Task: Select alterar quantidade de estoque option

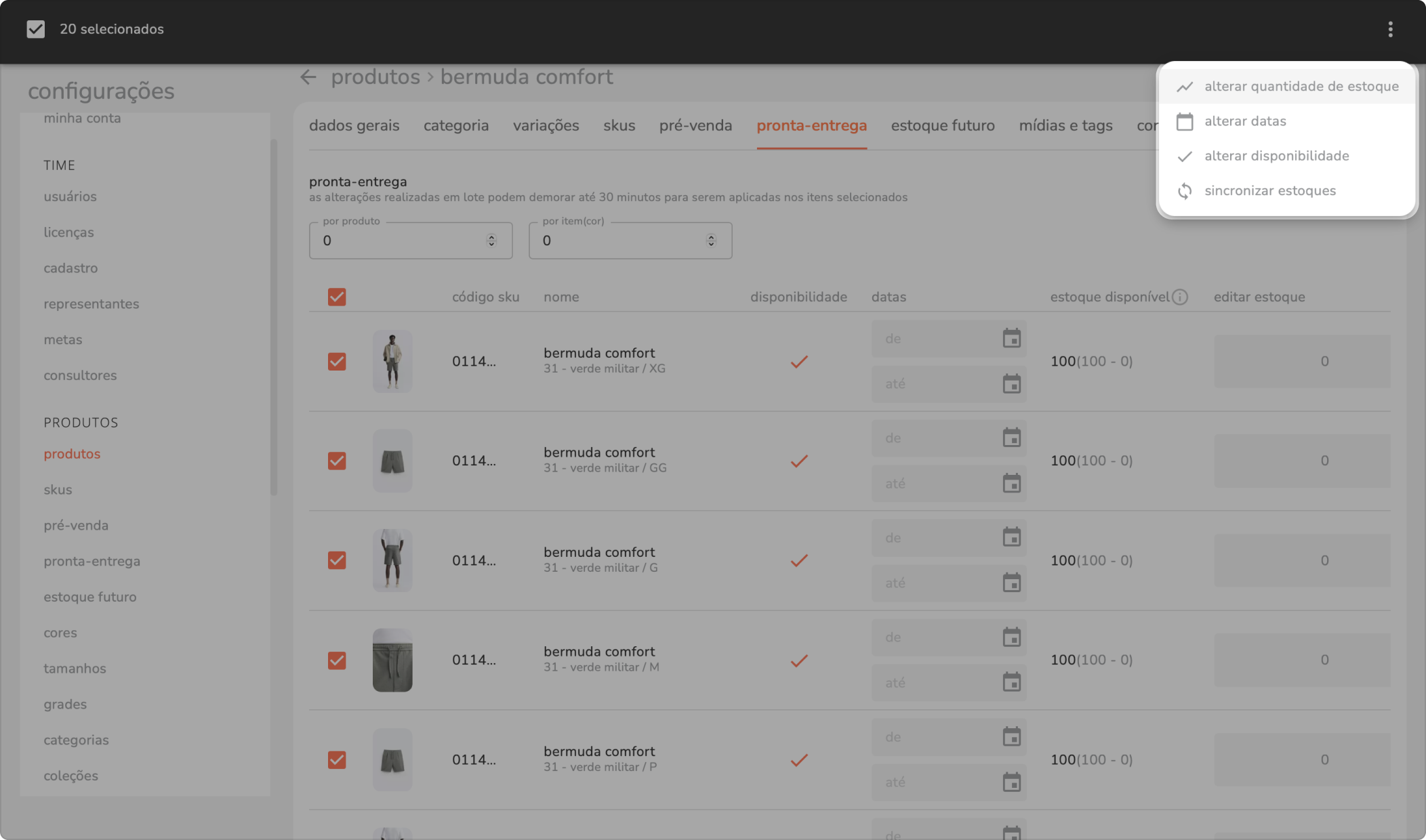Action: coord(1301,87)
